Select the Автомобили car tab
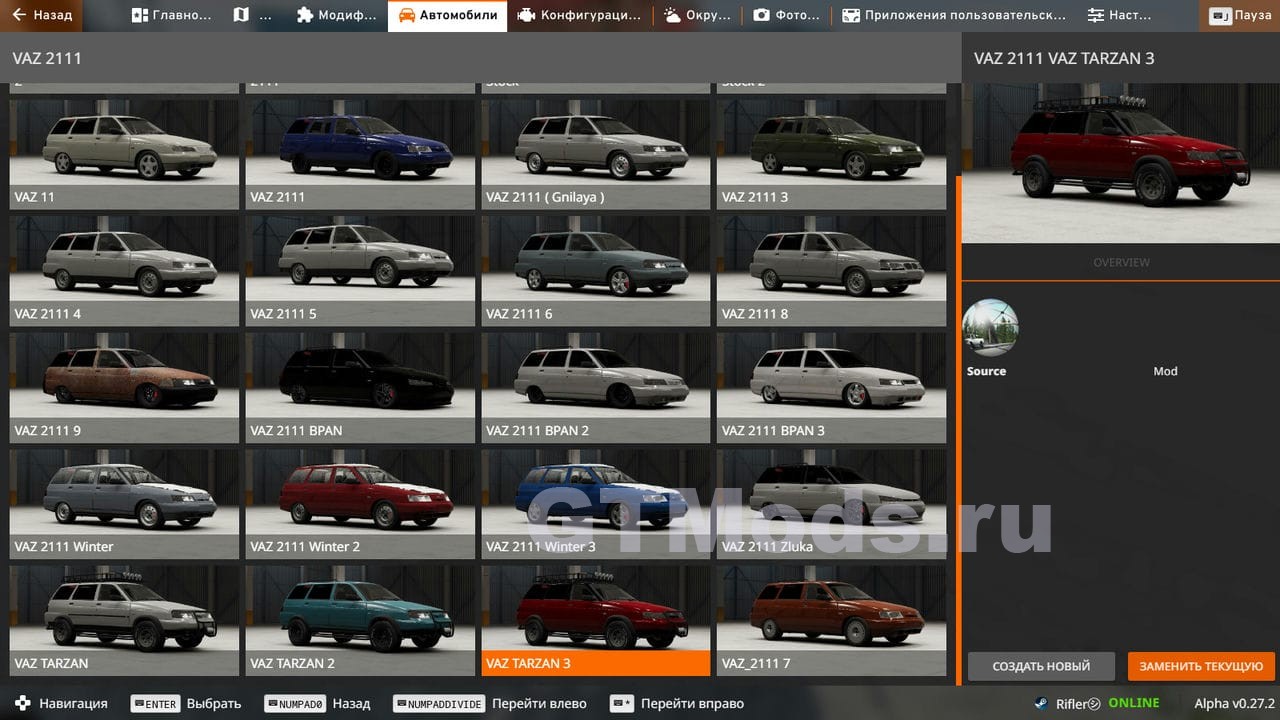The height and width of the screenshot is (720, 1280). click(x=447, y=15)
